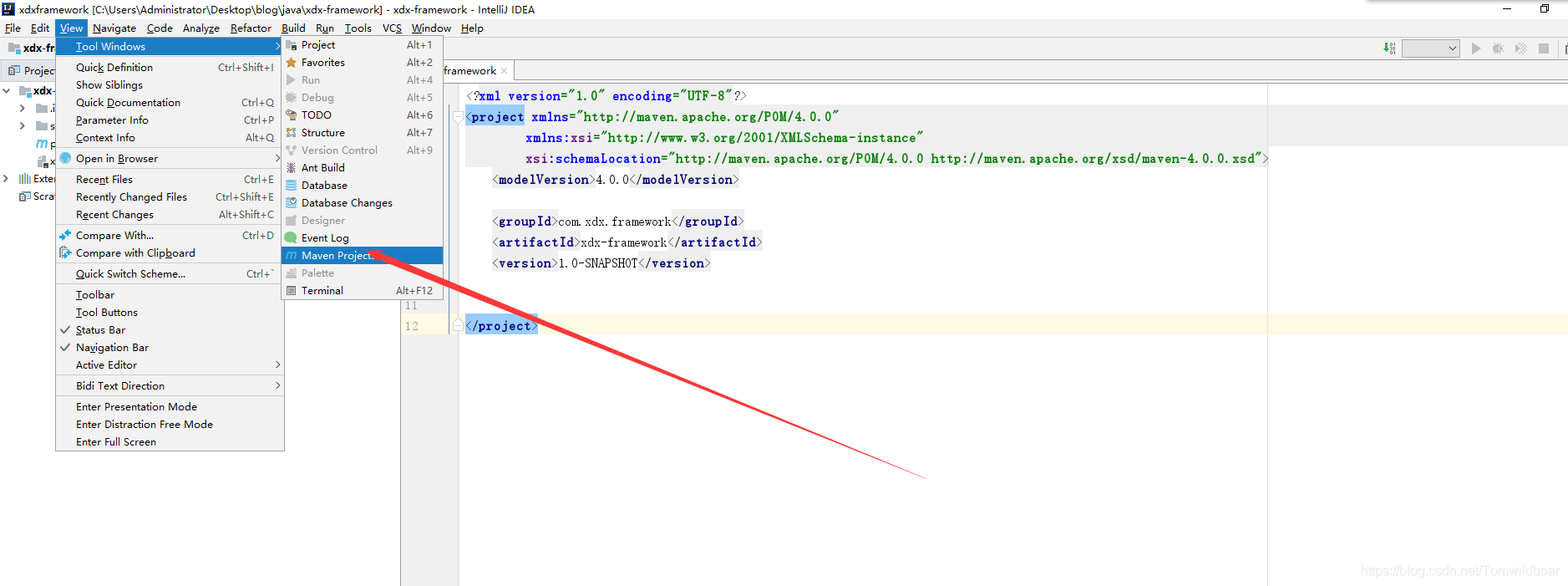Choose Enter Presentation Mode
This screenshot has width=1568, height=586.
coord(170,407)
